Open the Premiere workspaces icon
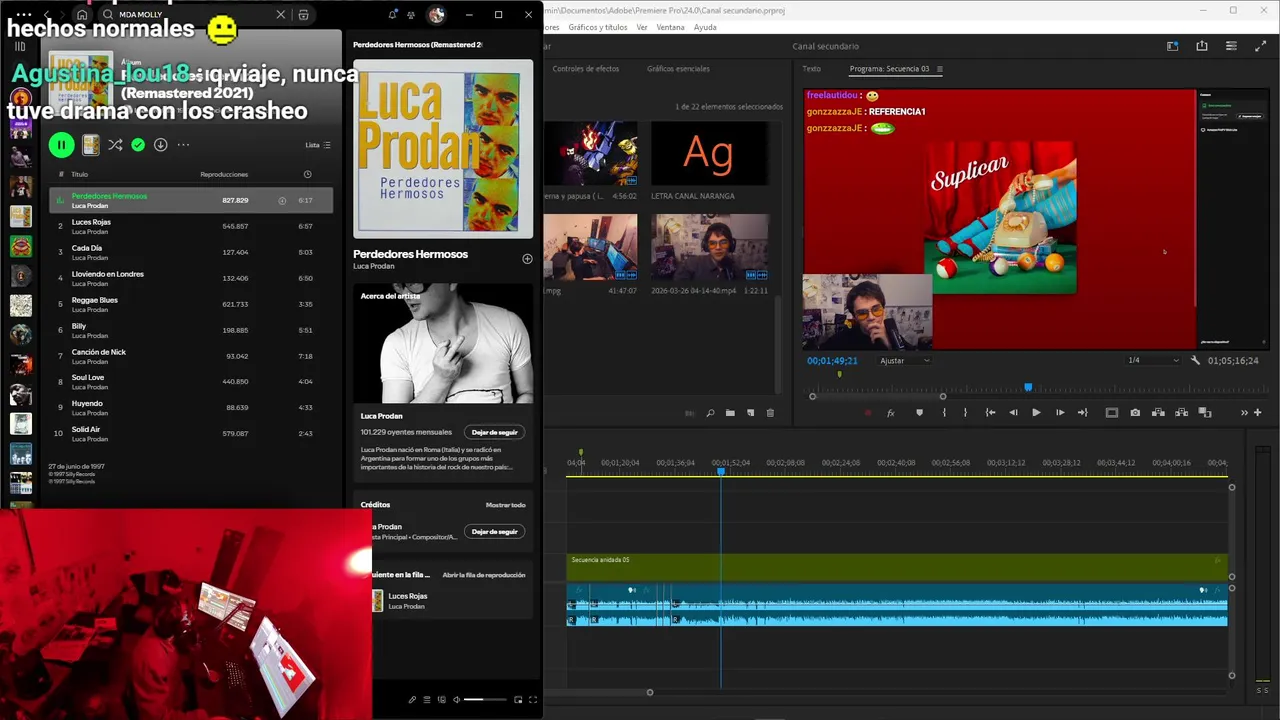Image resolution: width=1280 pixels, height=720 pixels. [1172, 46]
